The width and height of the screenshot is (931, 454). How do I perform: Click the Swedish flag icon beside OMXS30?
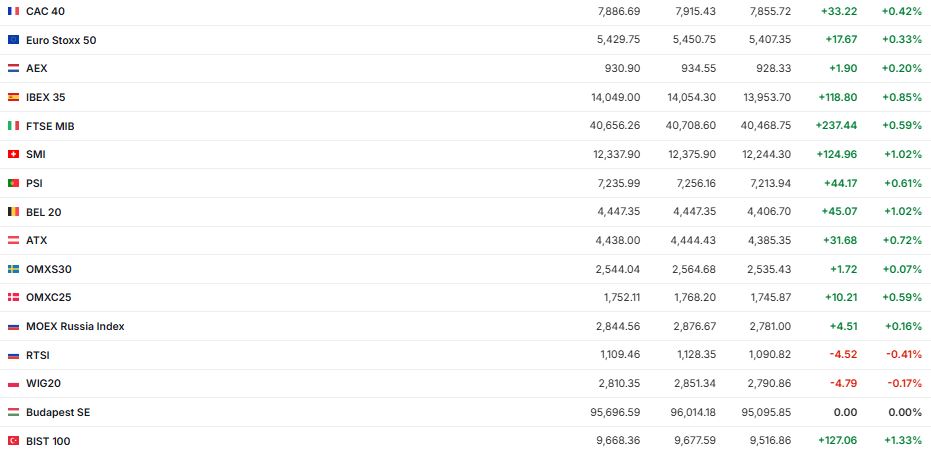13,269
